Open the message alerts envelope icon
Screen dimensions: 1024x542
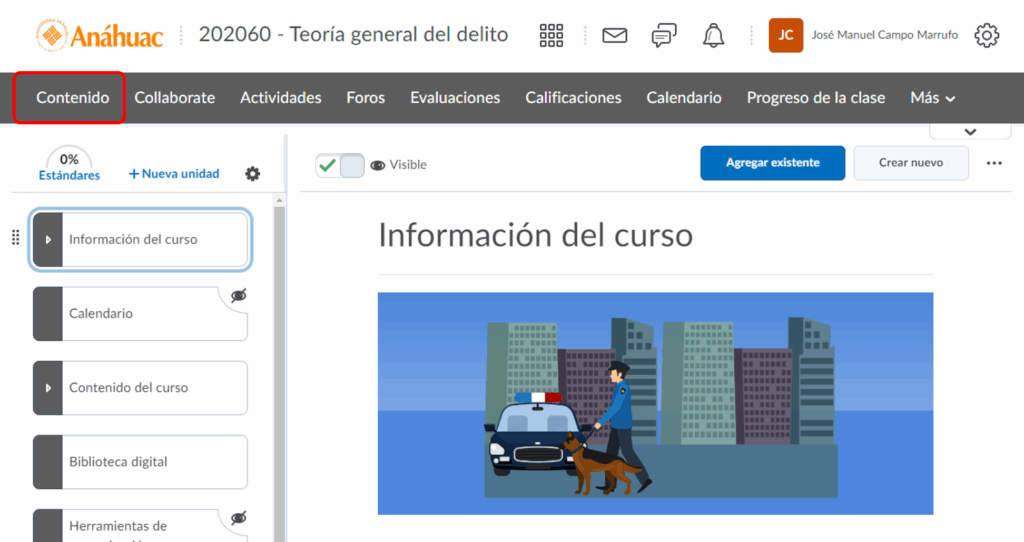click(x=614, y=36)
